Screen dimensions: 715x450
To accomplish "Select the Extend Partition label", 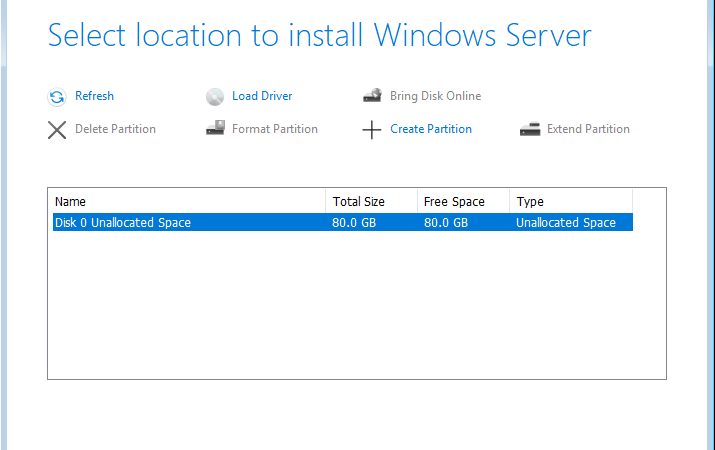I will pos(588,129).
